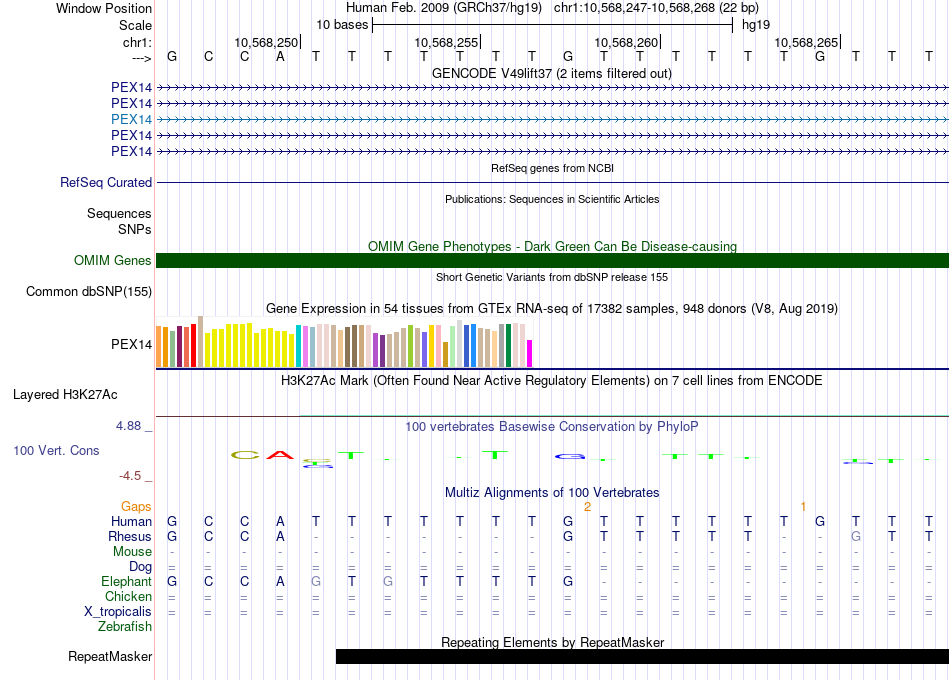The width and height of the screenshot is (950, 680).
Task: Click the Publications Sequences in Scientific Articles title
Action: tap(552, 199)
